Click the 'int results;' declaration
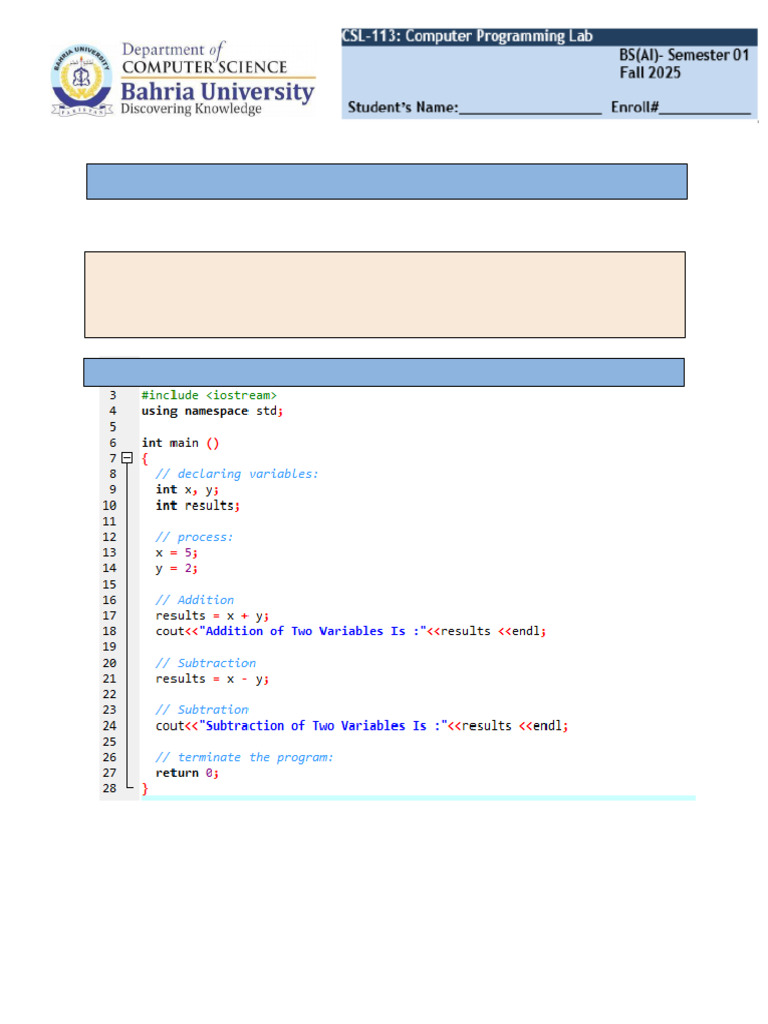768x1024 pixels. (198, 505)
